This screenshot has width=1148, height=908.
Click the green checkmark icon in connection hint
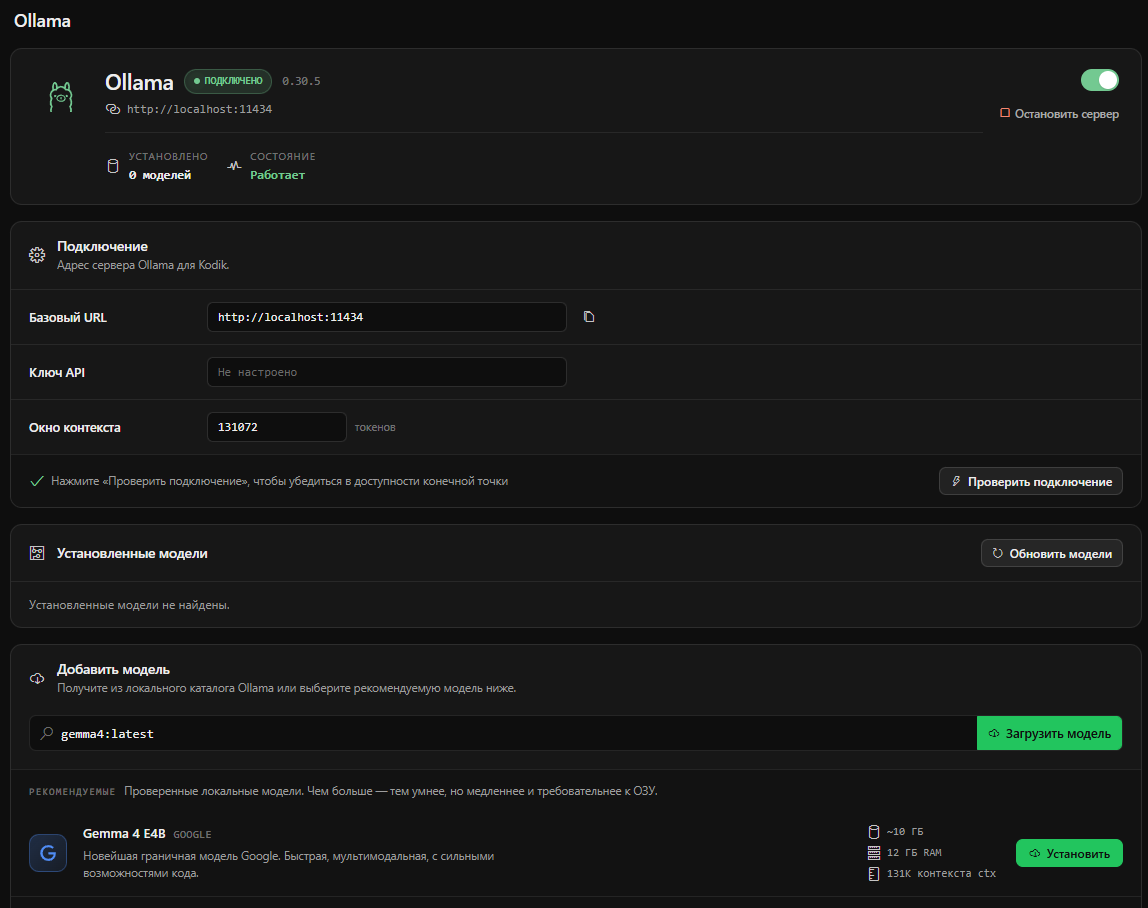(x=37, y=481)
